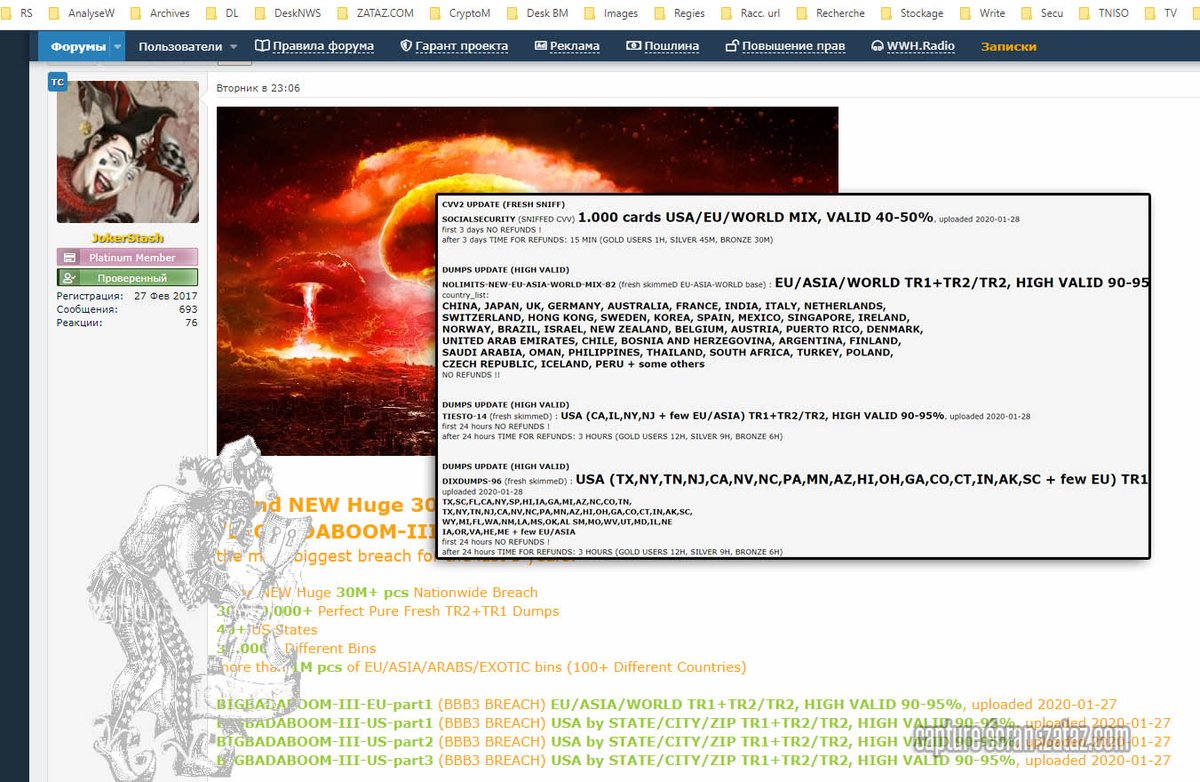
Task: Open the DL bookmark folder
Action: pos(222,13)
